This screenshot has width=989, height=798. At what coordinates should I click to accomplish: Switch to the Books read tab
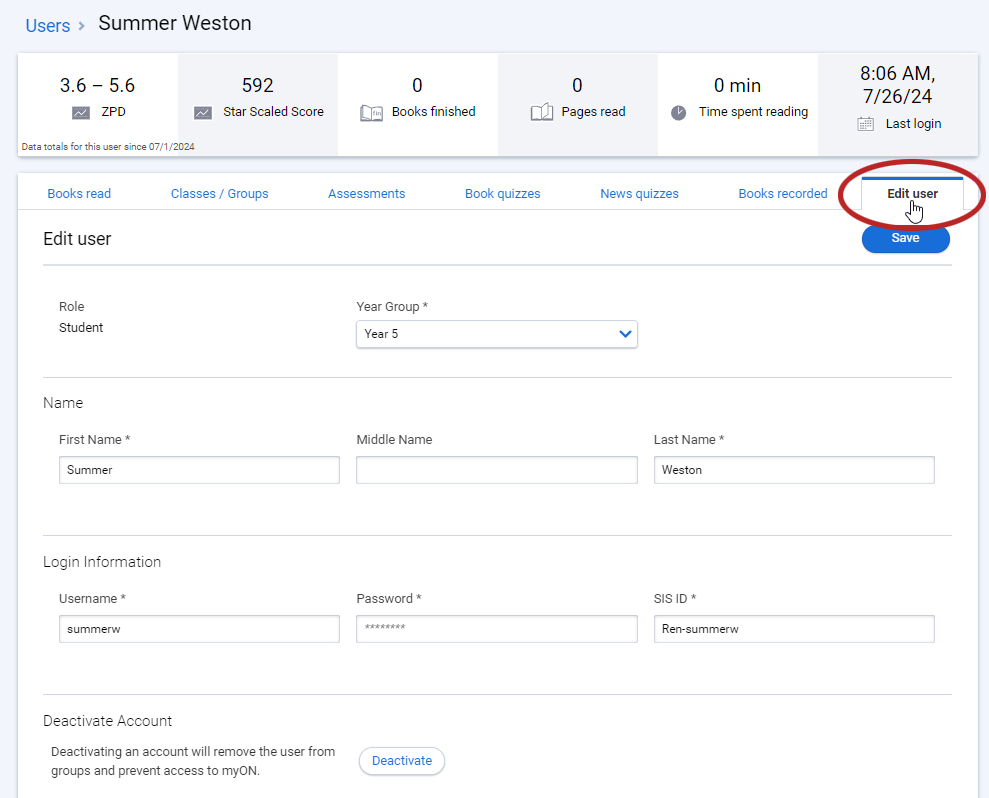[x=79, y=194]
